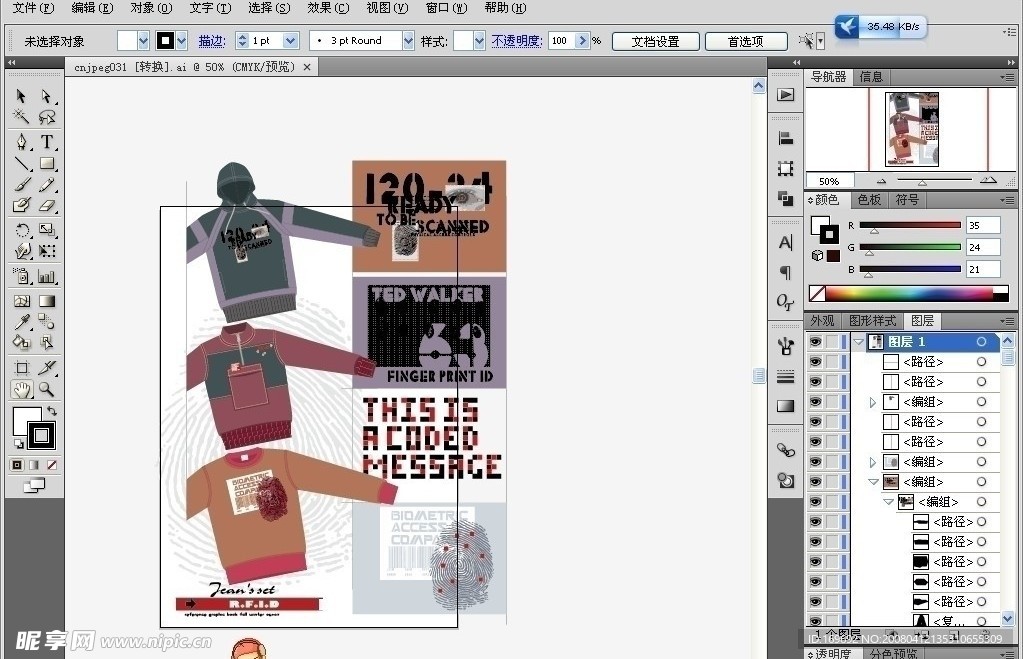Image resolution: width=1023 pixels, height=659 pixels.
Task: Click the 首选项 button
Action: 746,42
